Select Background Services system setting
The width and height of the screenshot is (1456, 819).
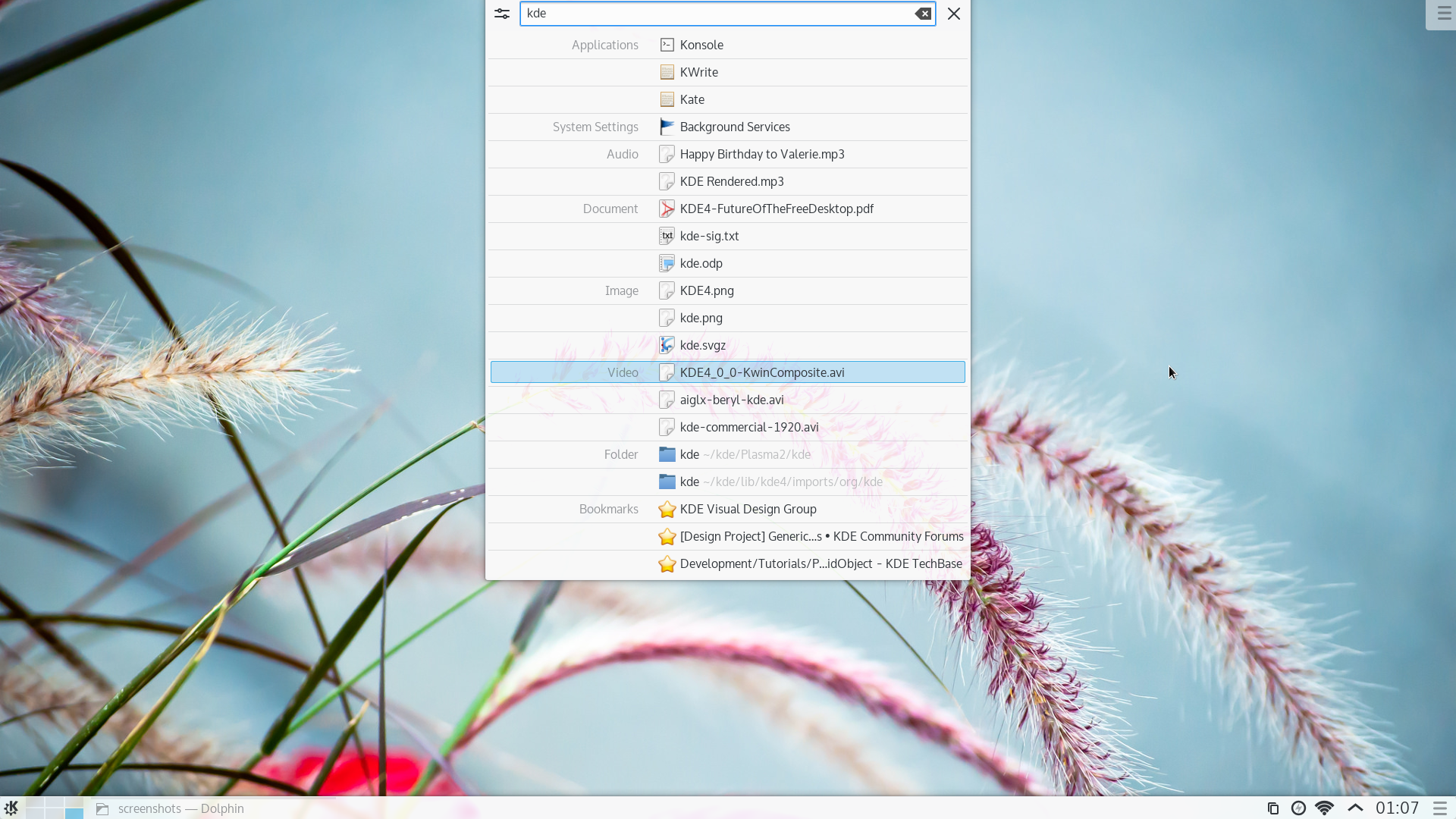pos(735,127)
